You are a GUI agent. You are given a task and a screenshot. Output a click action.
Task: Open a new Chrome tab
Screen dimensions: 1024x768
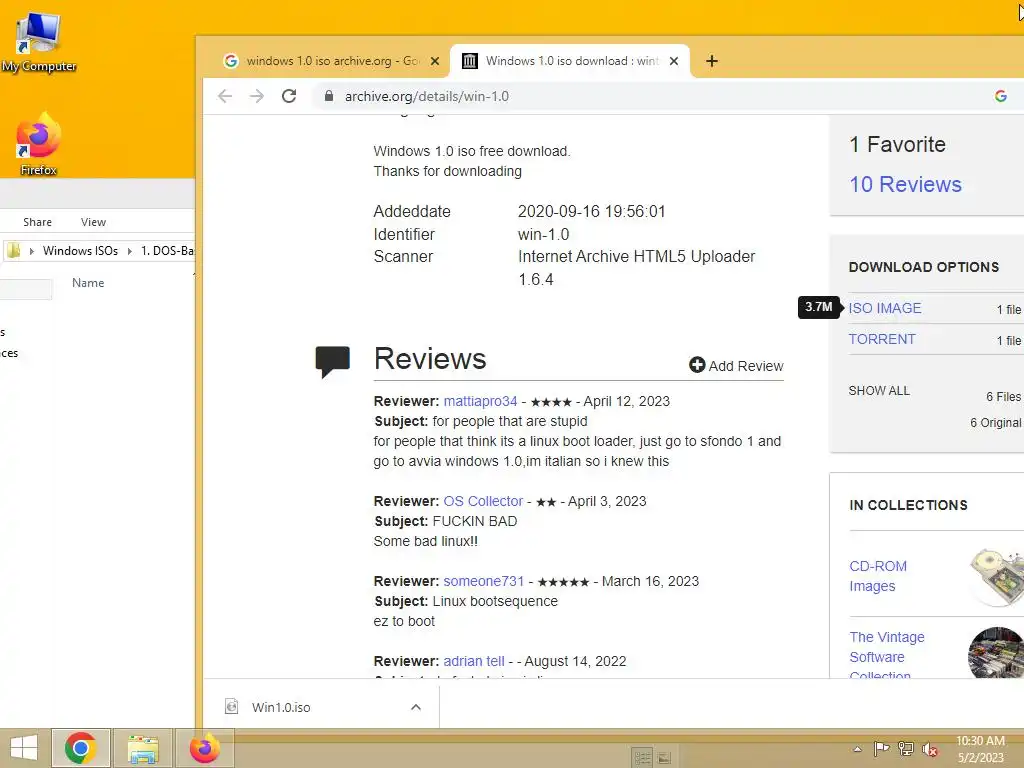pyautogui.click(x=712, y=61)
